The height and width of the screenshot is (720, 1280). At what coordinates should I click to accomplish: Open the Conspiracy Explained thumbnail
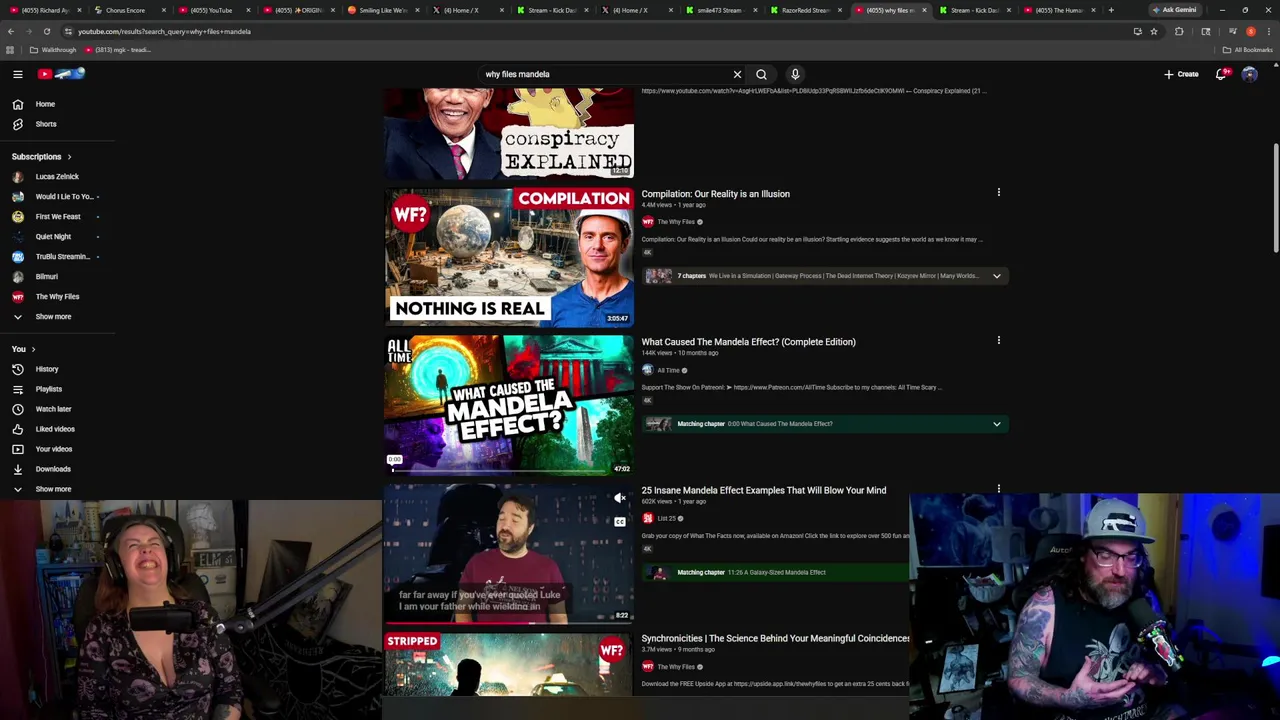pyautogui.click(x=509, y=133)
